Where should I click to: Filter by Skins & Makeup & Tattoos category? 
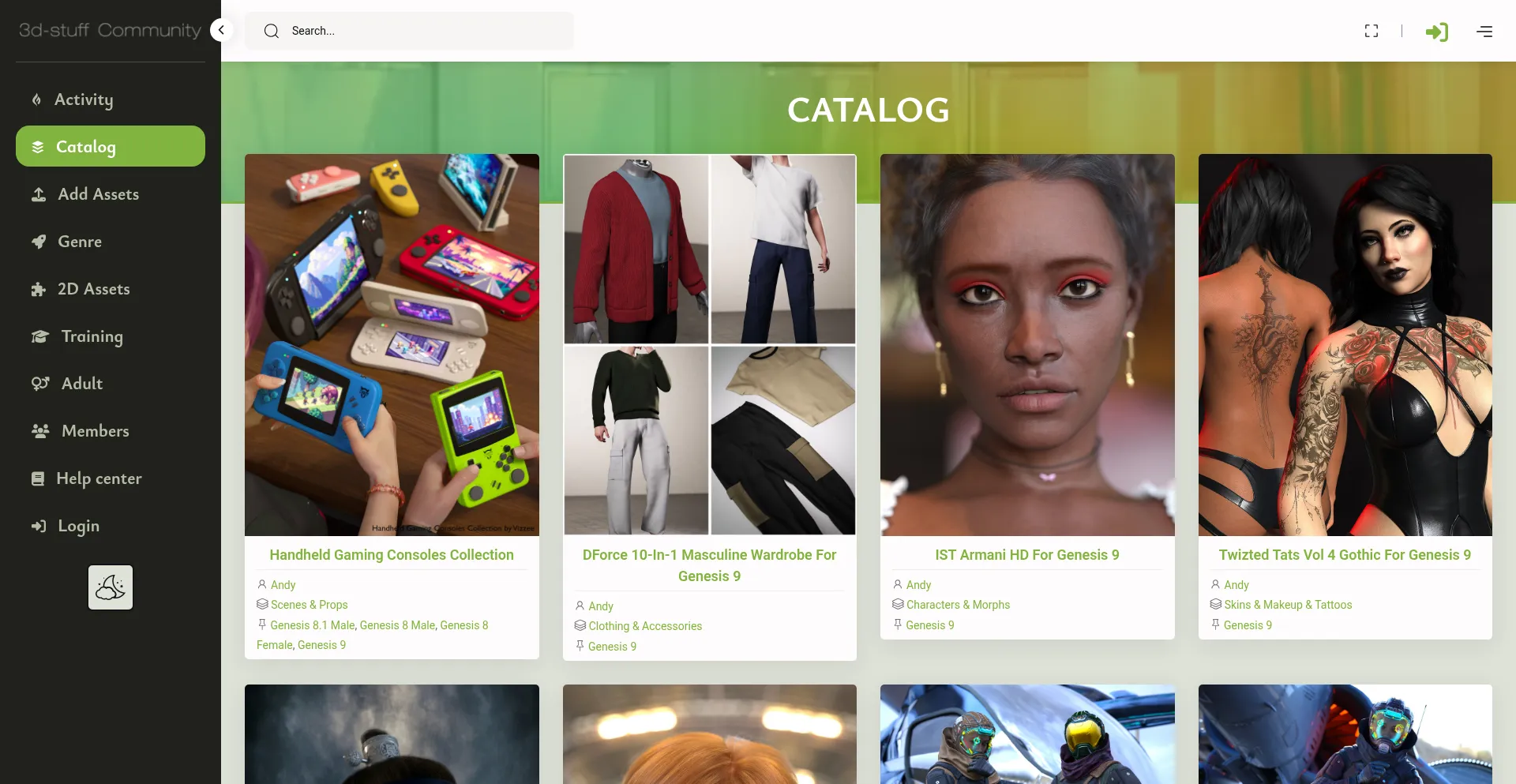(1288, 605)
